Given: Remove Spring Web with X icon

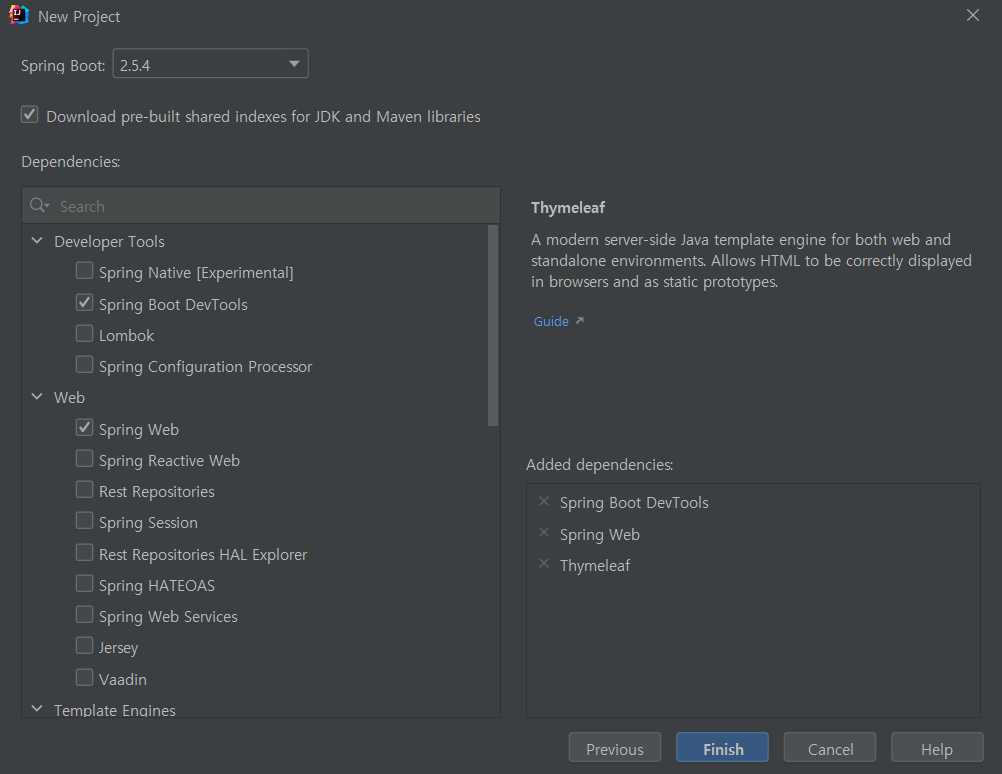Looking at the screenshot, I should pyautogui.click(x=544, y=532).
